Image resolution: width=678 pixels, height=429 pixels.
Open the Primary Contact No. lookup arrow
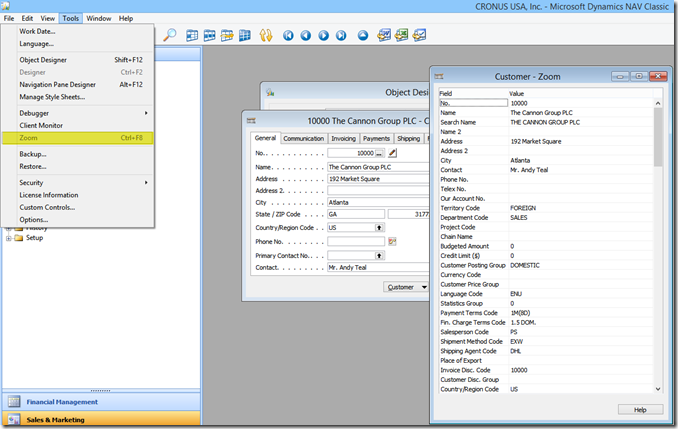pos(379,256)
